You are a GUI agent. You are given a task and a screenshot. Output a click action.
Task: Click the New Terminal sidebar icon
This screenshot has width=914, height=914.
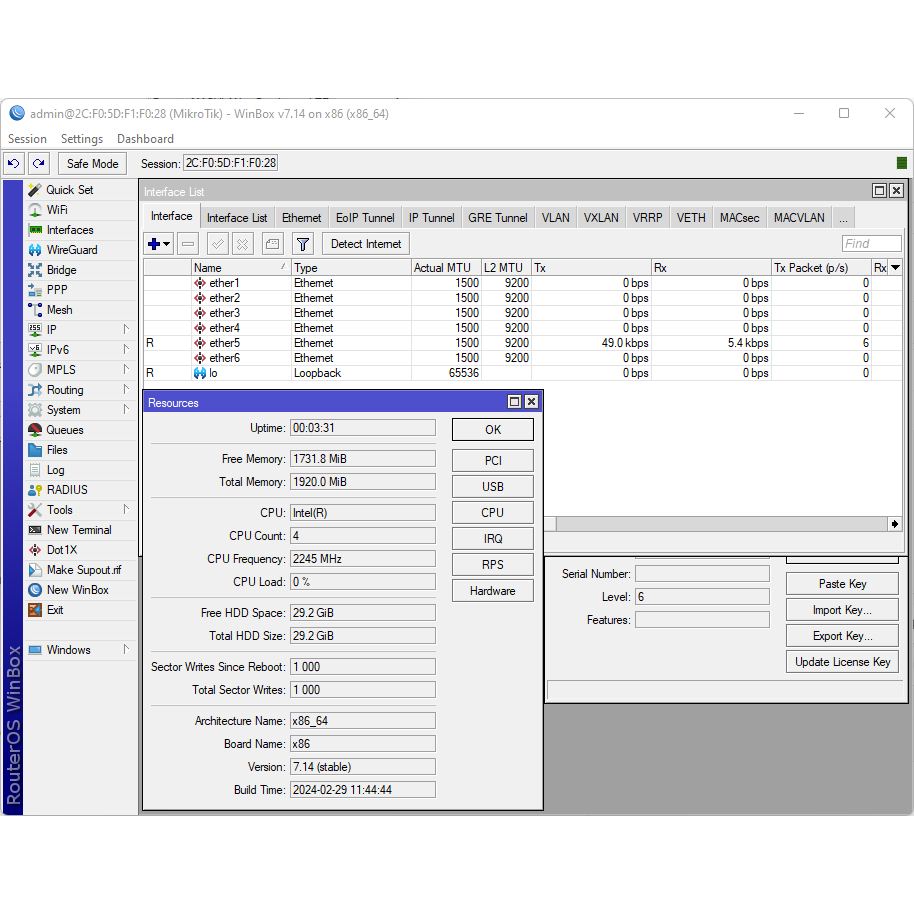[x=36, y=530]
